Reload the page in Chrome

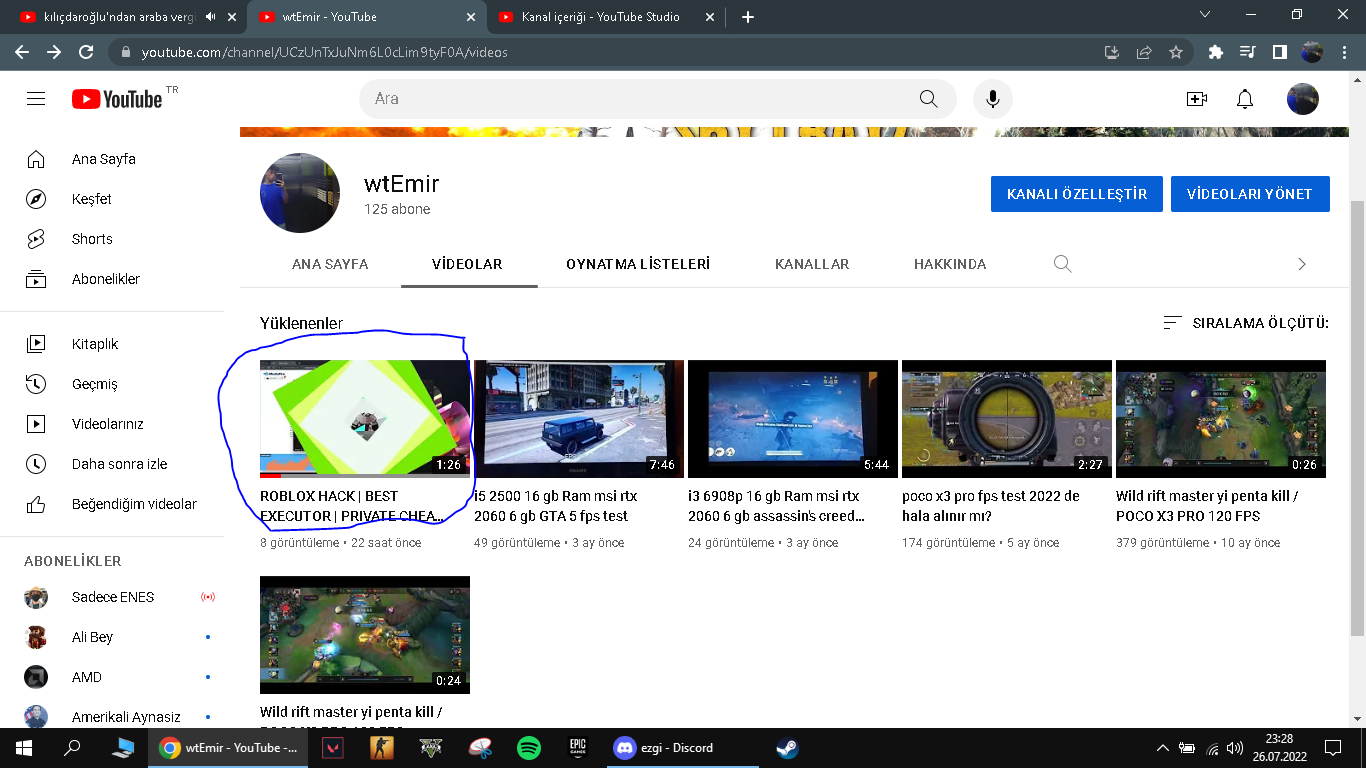click(86, 52)
